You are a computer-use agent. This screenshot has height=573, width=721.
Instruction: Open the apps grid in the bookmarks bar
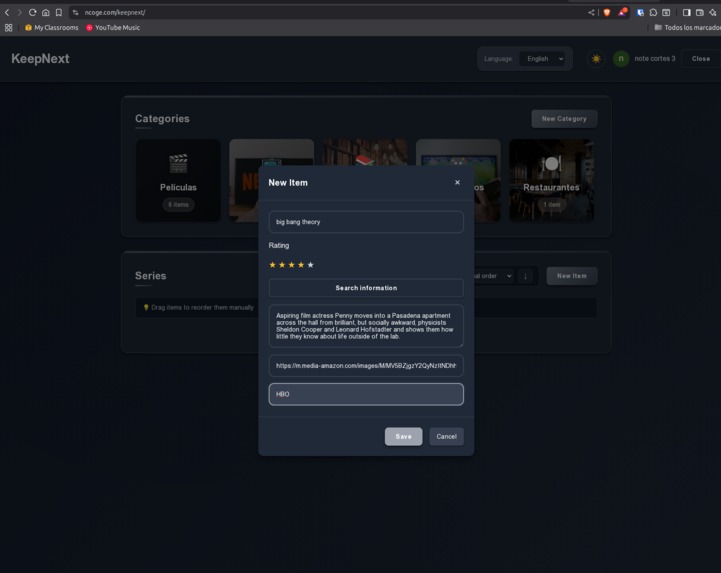click(8, 28)
